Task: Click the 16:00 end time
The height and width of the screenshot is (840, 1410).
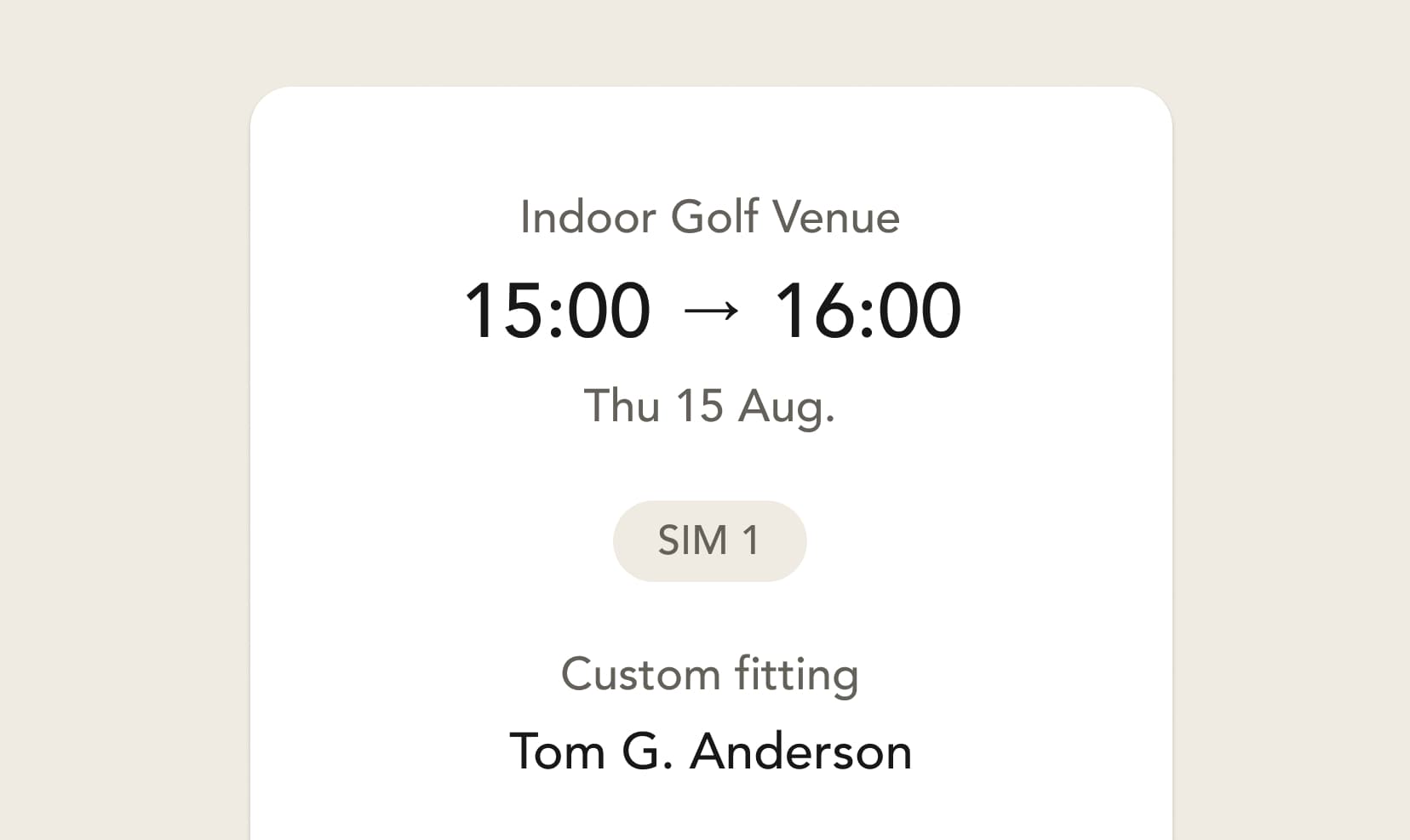Action: tap(868, 311)
